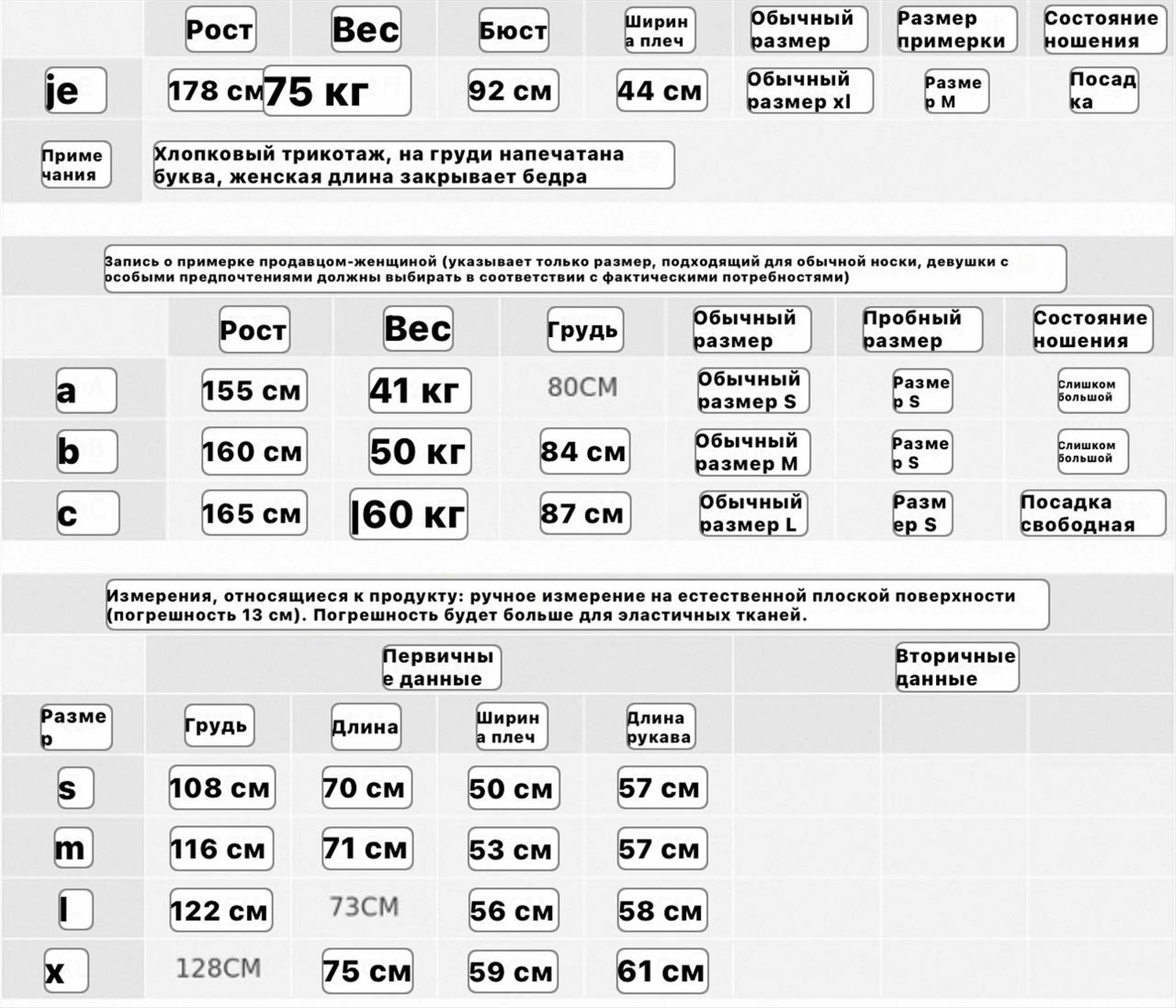Select the Обычный размер M cell
1176x1008 pixels.
(x=751, y=452)
